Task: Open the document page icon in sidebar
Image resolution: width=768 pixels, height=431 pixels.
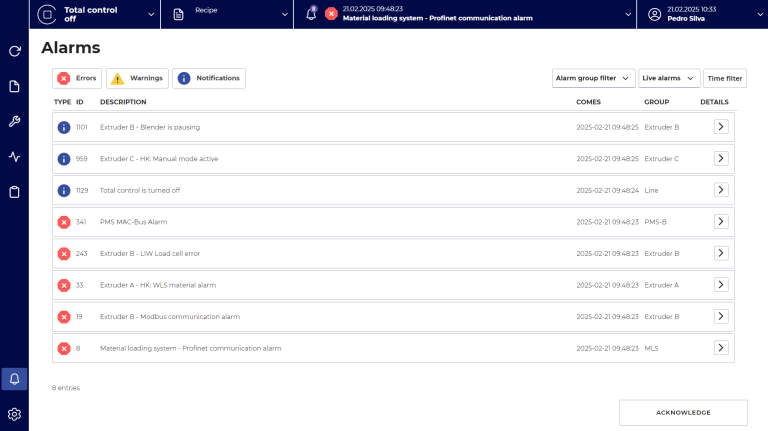Action: pyautogui.click(x=14, y=86)
